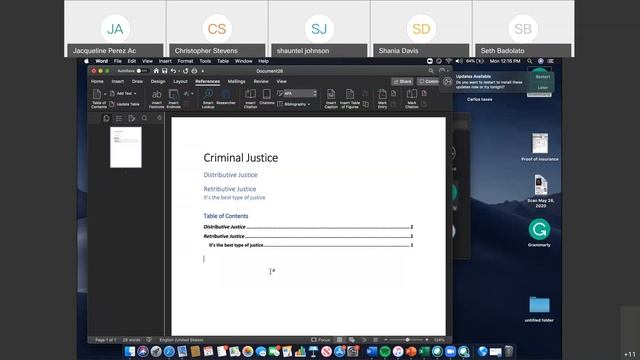Open the Researcher tool
The width and height of the screenshot is (640, 360).
226,94
